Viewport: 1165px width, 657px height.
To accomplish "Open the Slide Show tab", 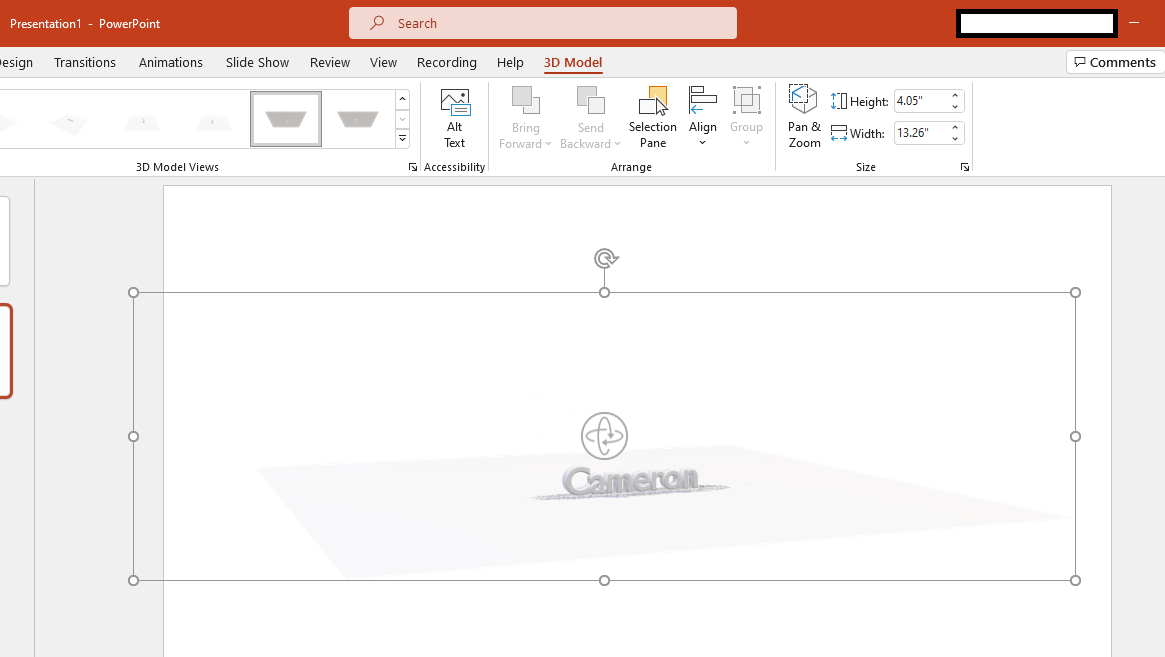I will [x=257, y=62].
